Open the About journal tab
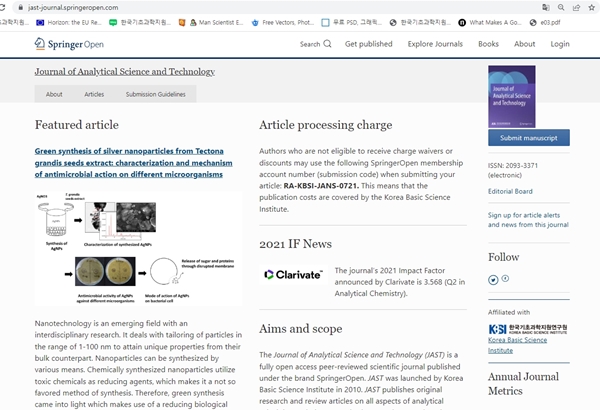Viewport: 600px width, 410px height. point(54,94)
